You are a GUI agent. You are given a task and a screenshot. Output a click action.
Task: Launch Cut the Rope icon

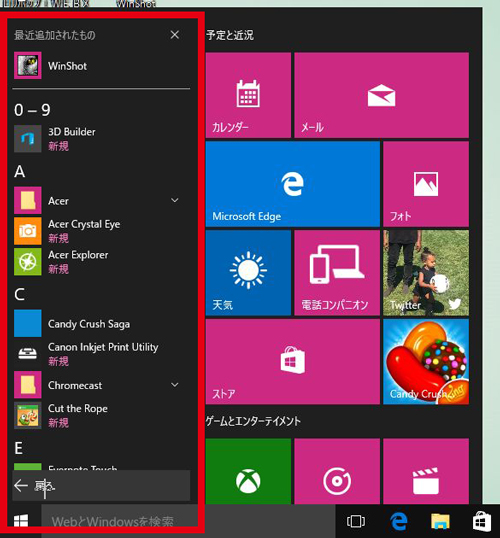28,415
